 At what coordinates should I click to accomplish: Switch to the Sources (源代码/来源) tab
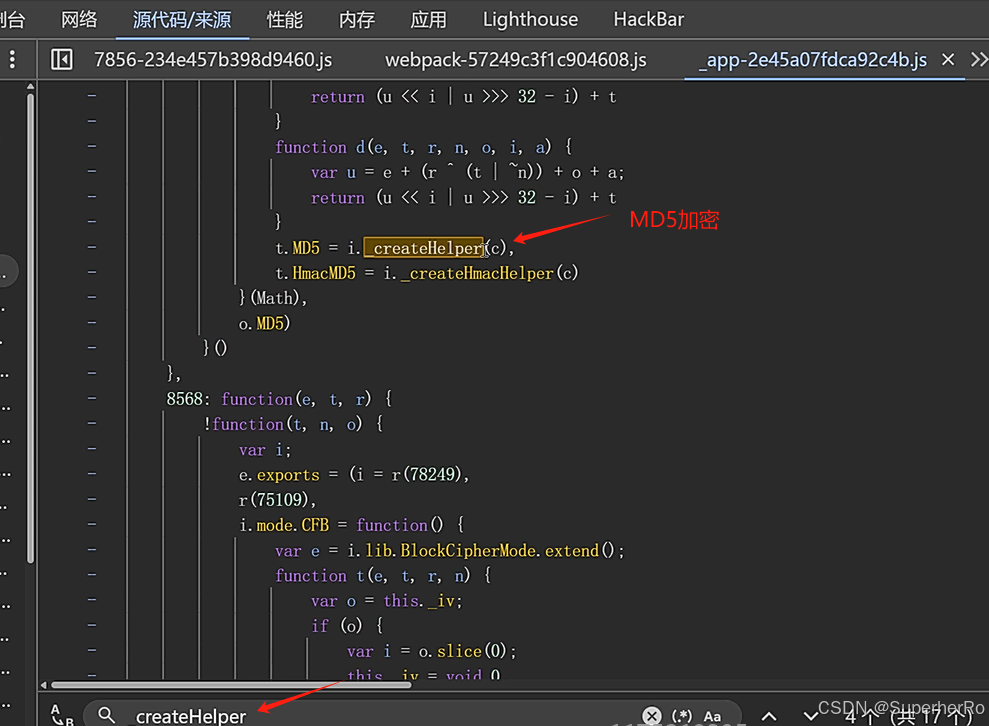(x=182, y=20)
